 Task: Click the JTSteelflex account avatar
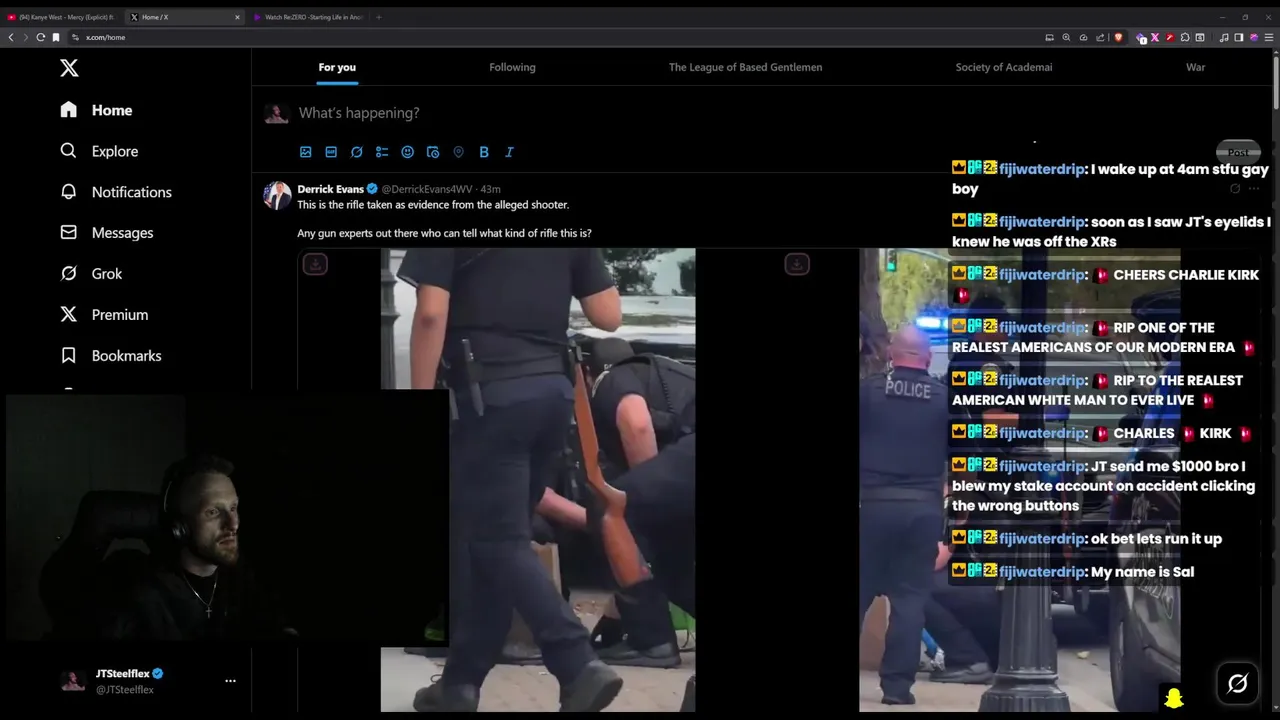pyautogui.click(x=72, y=681)
